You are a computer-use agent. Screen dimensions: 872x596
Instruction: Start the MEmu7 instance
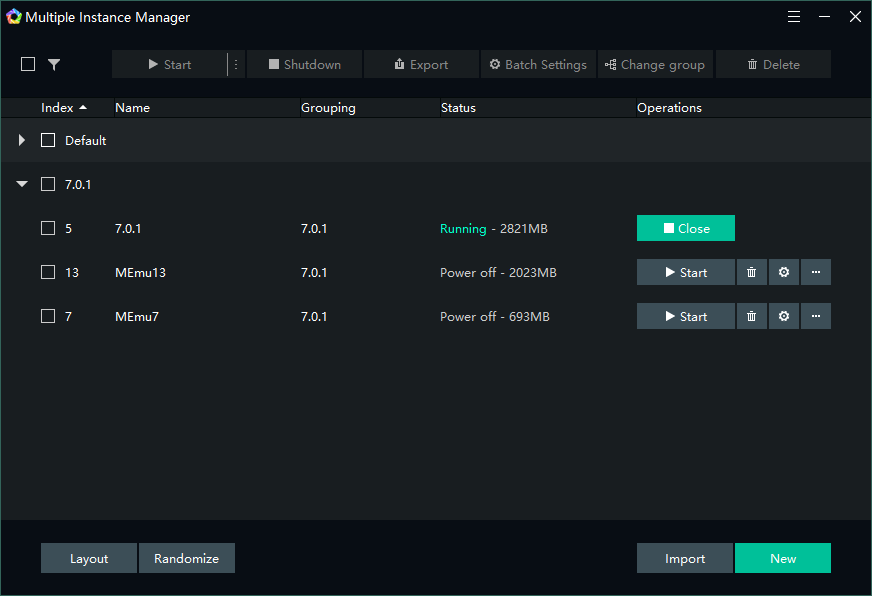tap(685, 316)
